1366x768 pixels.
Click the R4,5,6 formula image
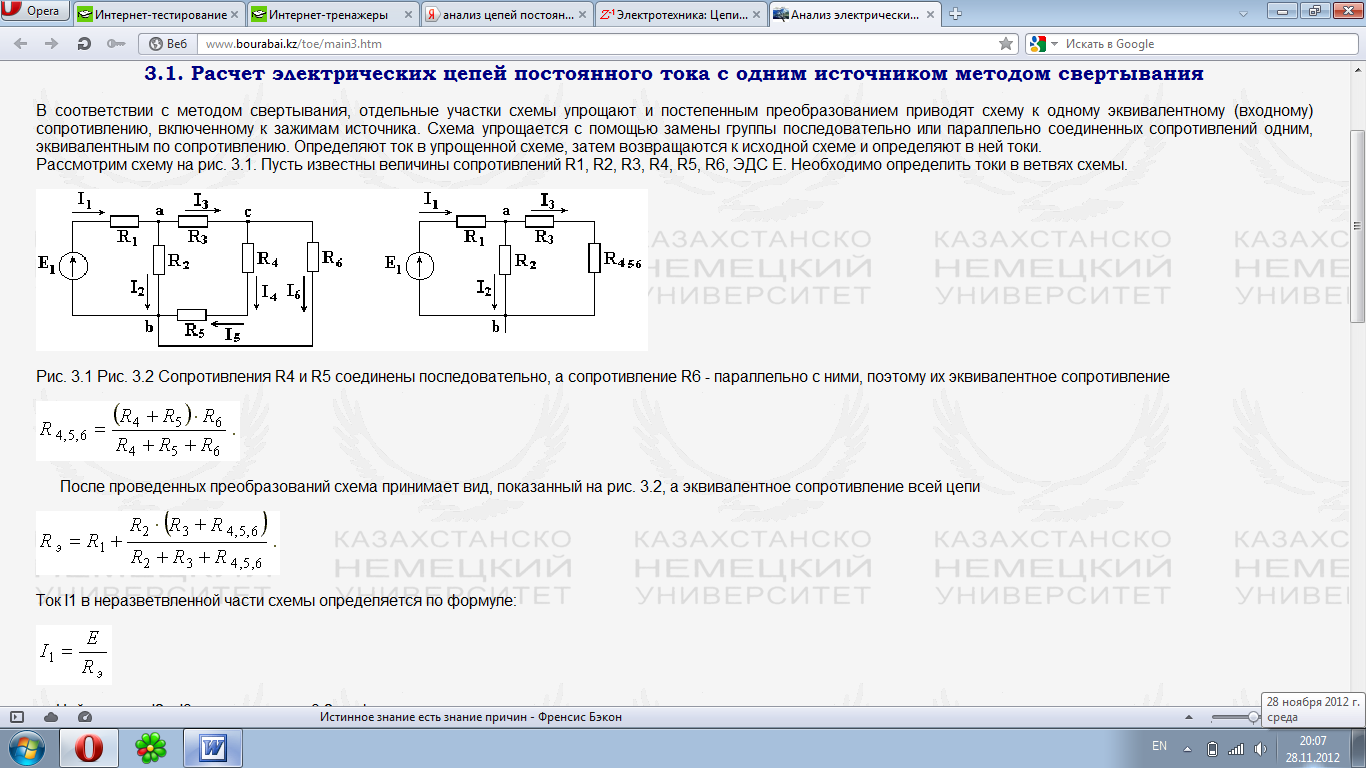tap(138, 430)
